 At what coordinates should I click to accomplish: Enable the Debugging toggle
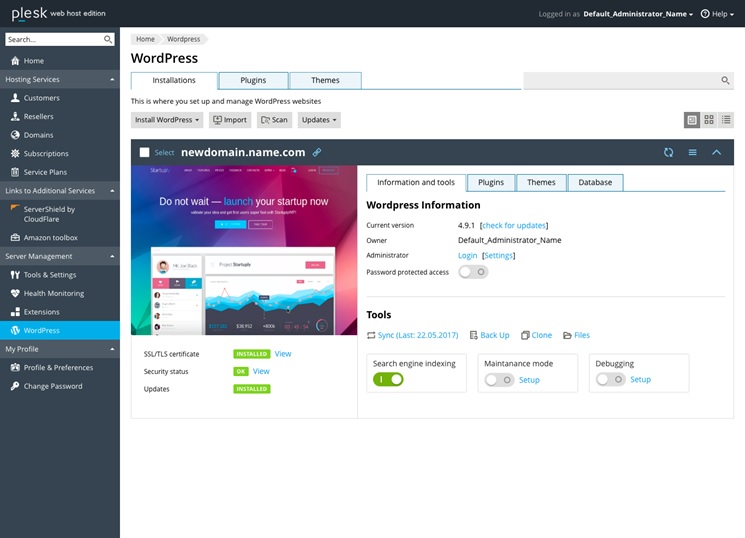pyautogui.click(x=611, y=379)
